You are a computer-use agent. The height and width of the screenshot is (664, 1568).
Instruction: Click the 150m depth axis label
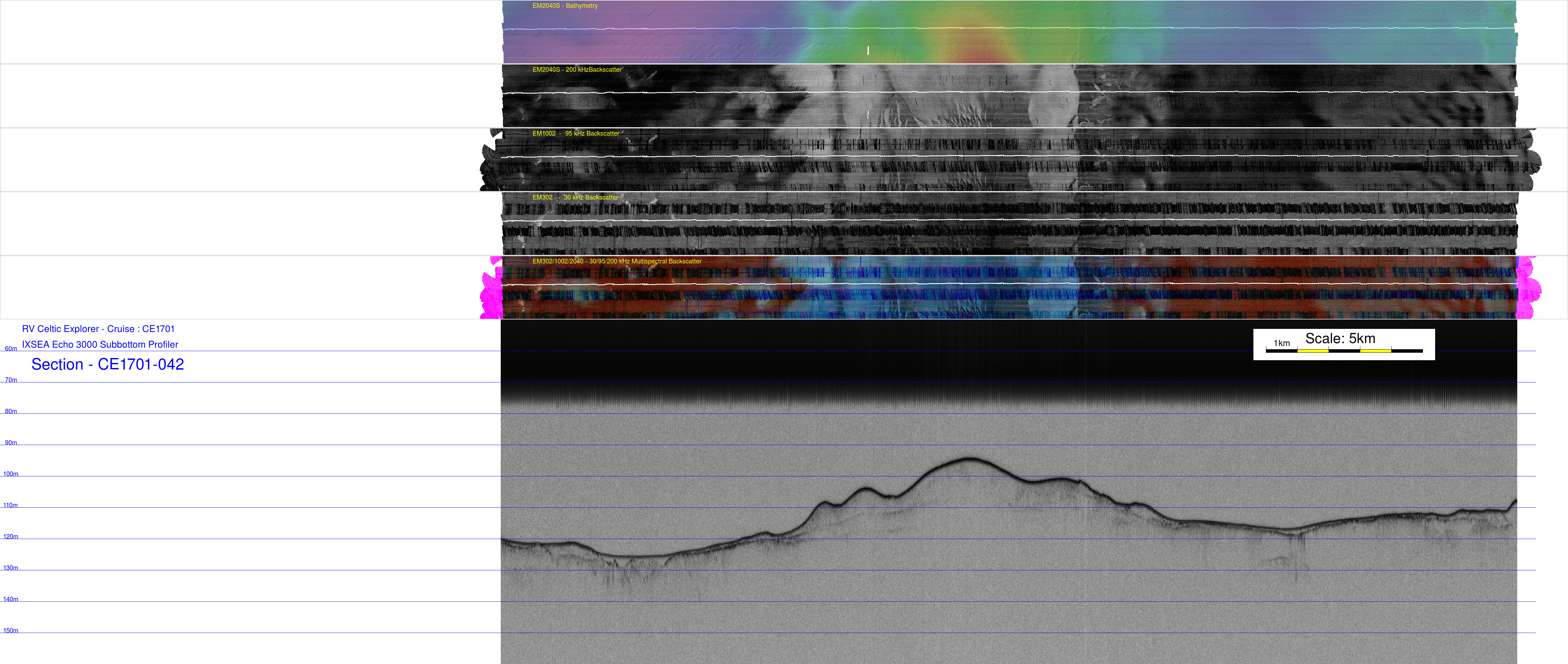(x=11, y=630)
